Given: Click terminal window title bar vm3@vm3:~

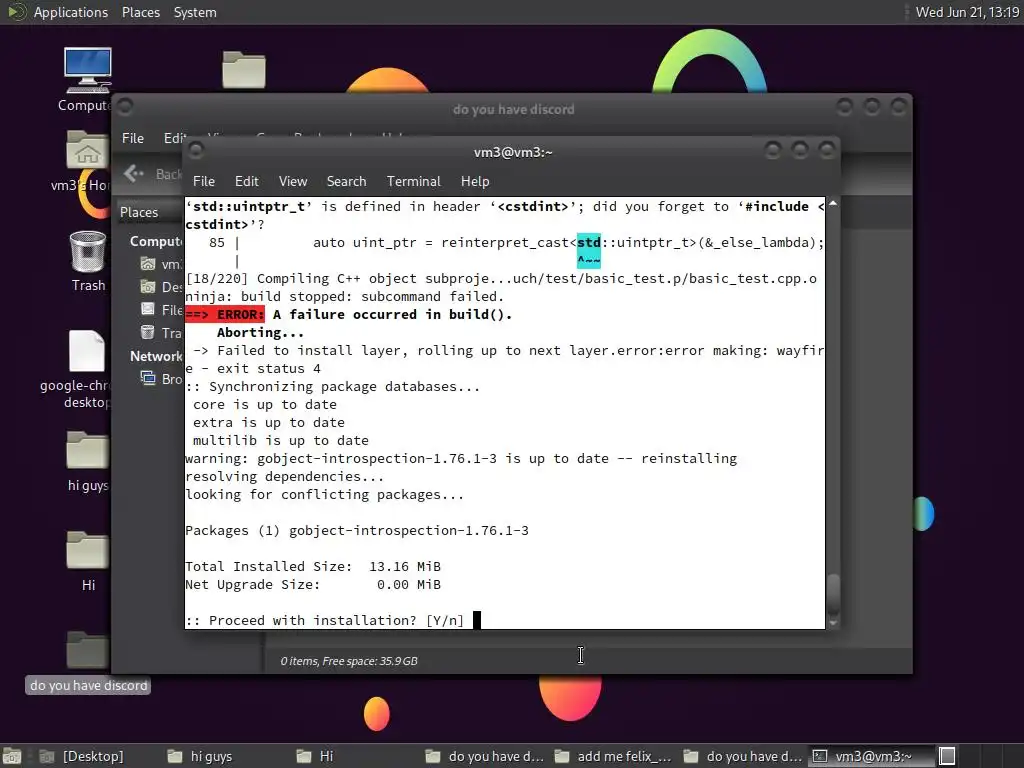Looking at the screenshot, I should (x=513, y=152).
